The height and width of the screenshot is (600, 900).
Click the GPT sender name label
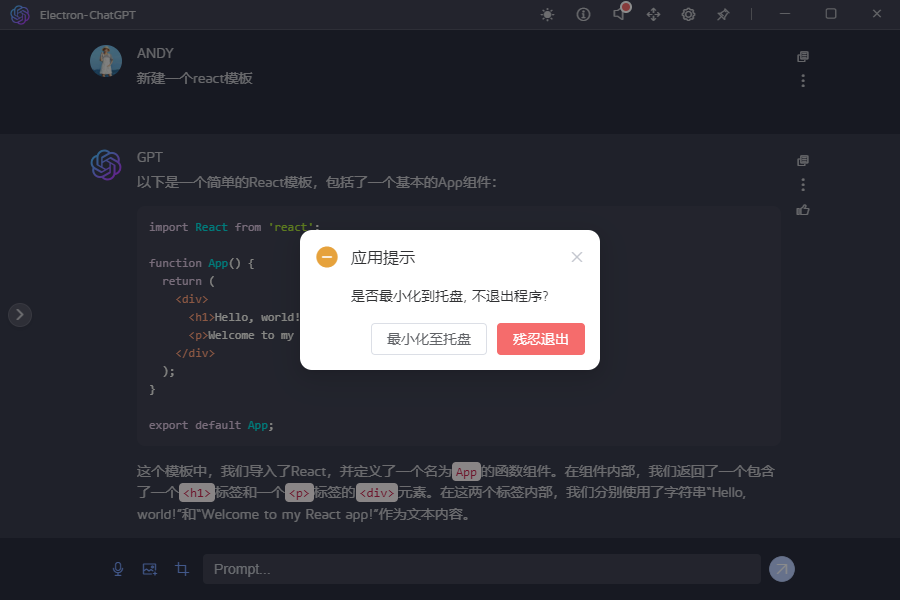pos(150,157)
